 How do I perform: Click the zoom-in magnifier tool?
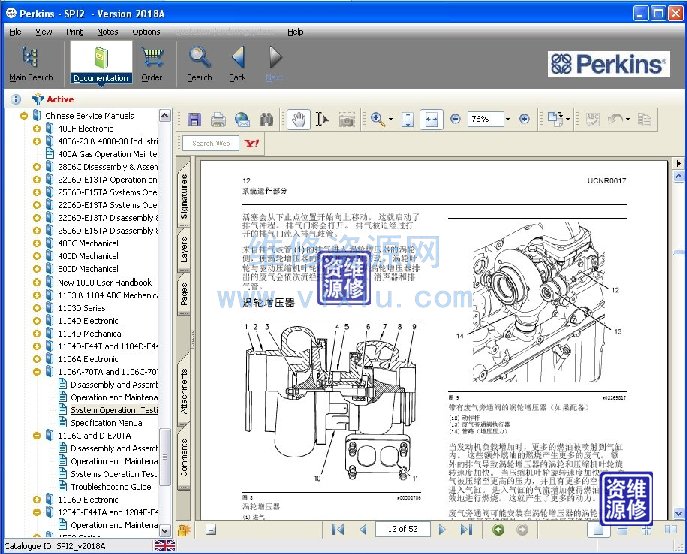click(377, 119)
